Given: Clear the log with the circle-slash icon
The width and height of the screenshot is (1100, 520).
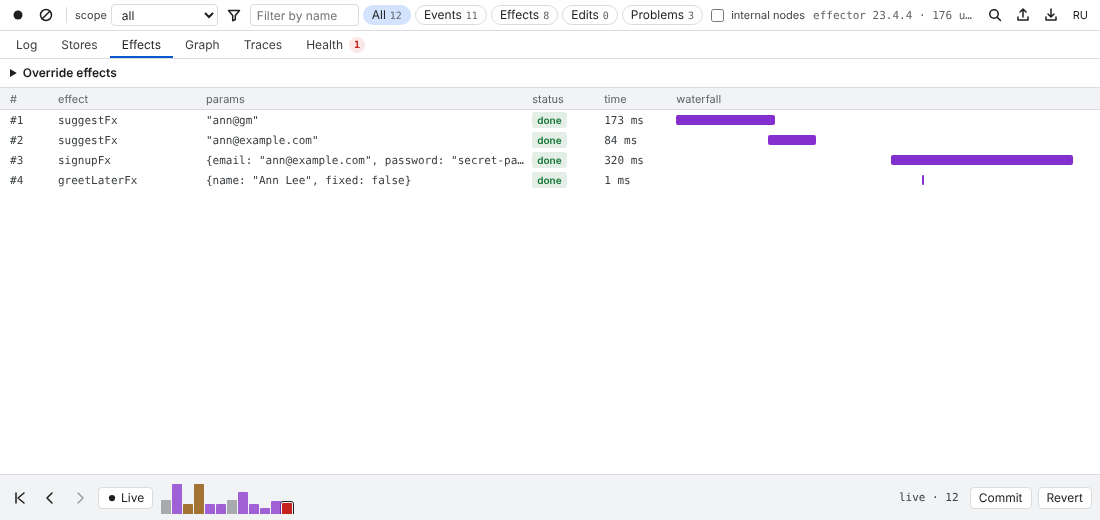Looking at the screenshot, I should [46, 15].
